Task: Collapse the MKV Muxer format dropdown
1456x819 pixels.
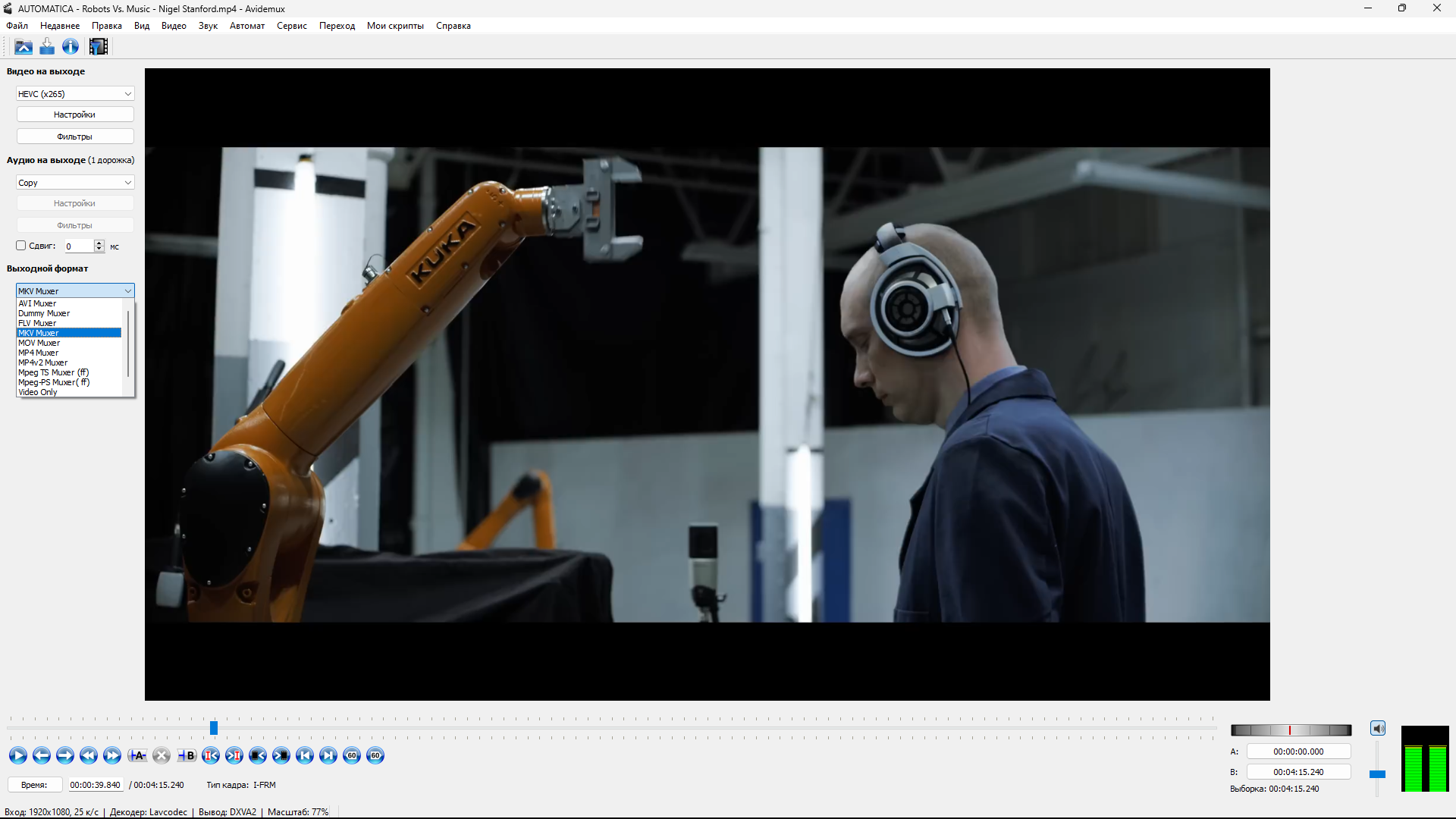Action: (x=75, y=291)
